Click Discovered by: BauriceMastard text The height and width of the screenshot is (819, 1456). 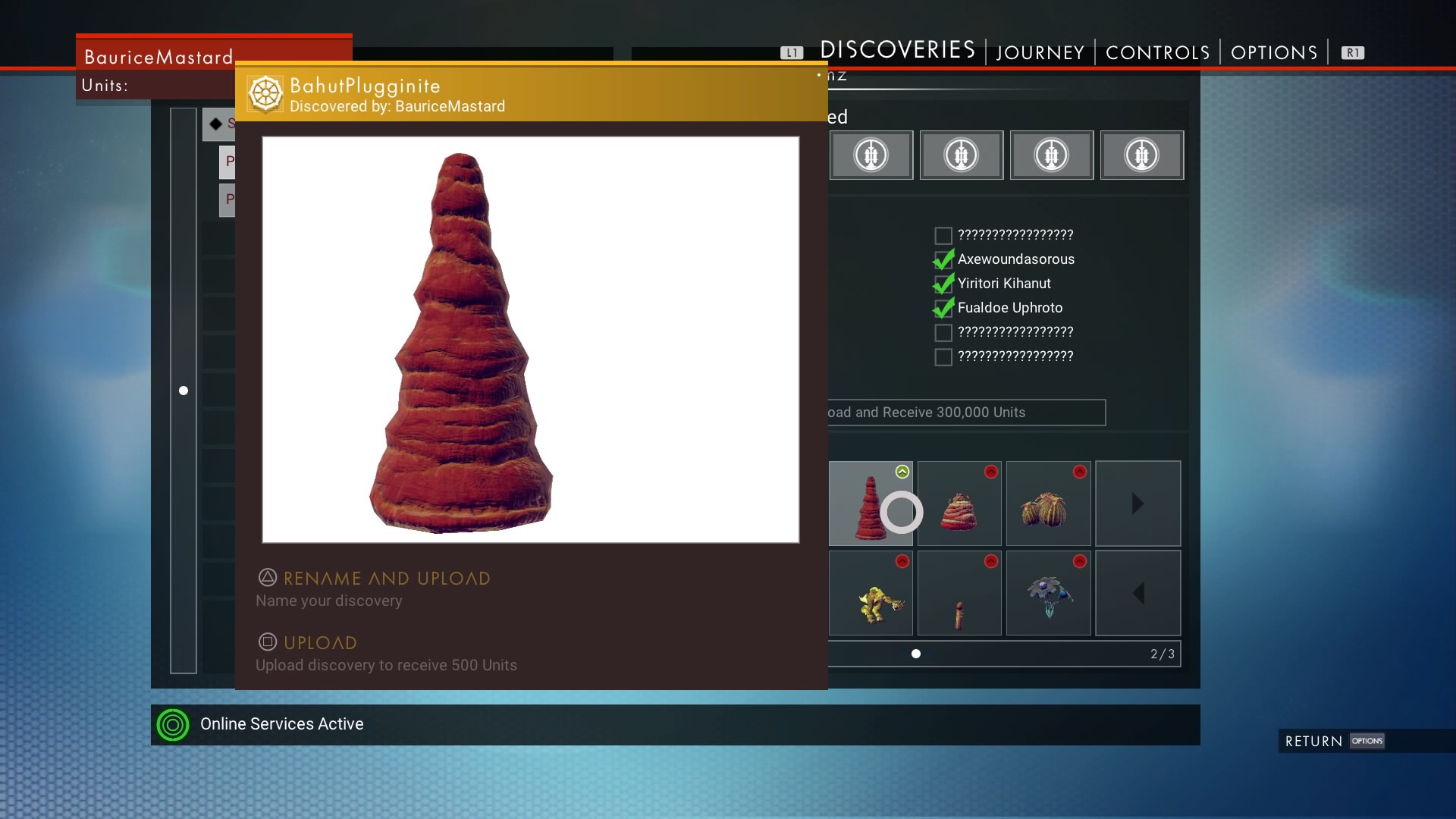tap(397, 106)
